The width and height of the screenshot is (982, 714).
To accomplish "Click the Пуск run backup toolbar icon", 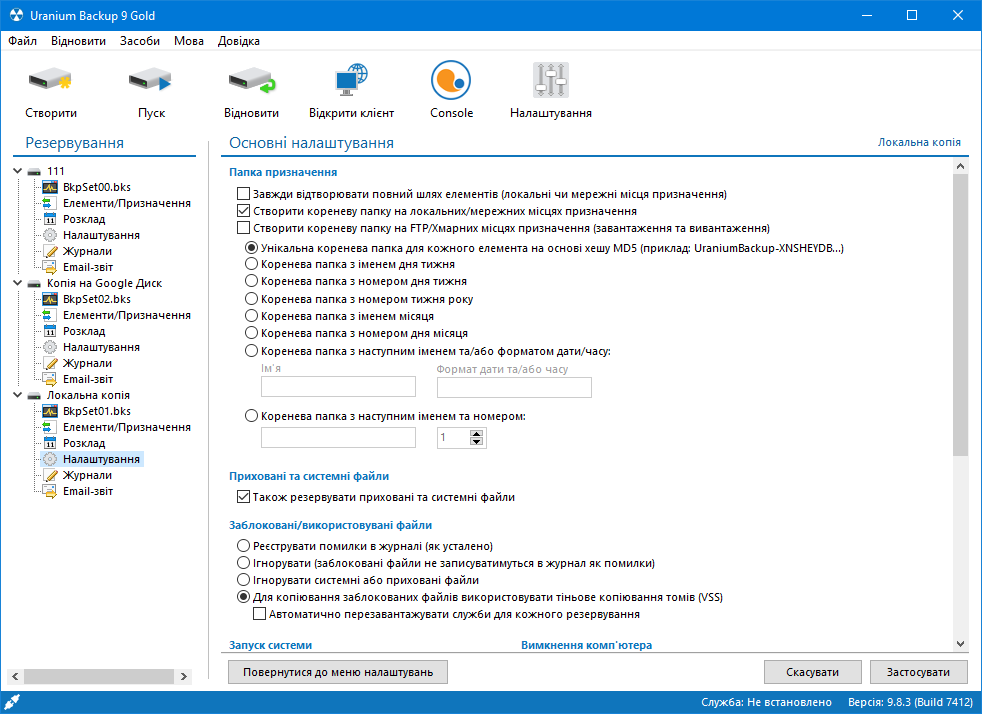I will tap(150, 80).
